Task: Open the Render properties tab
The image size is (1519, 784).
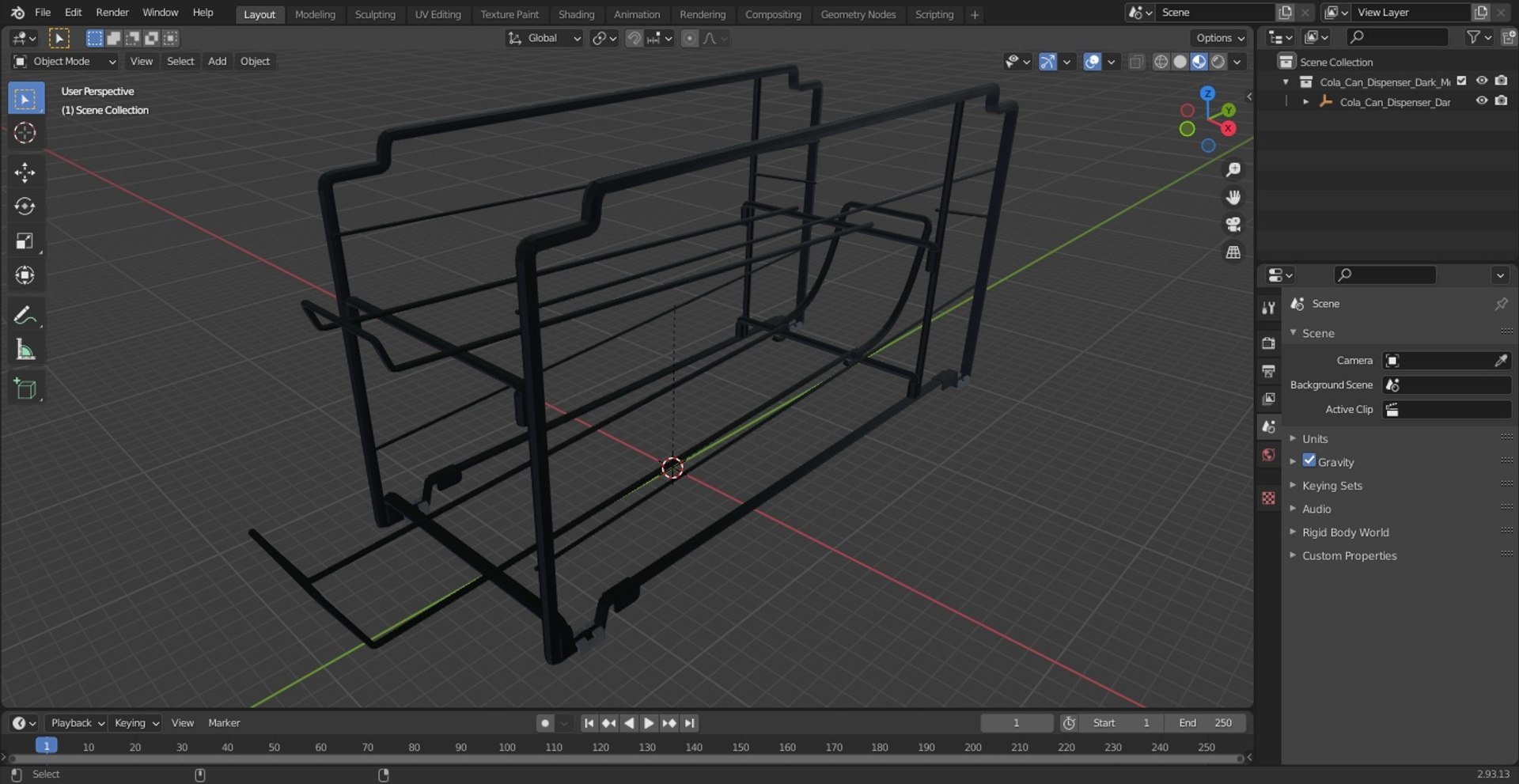Action: tap(1269, 343)
